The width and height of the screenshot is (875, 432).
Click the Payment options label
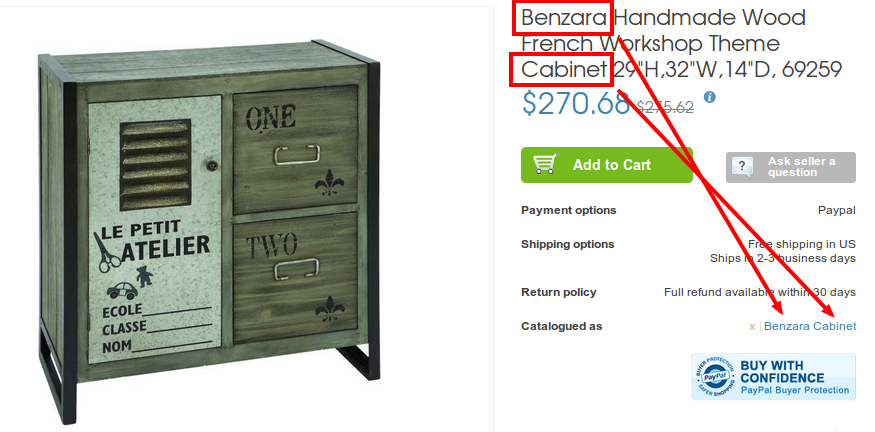569,210
